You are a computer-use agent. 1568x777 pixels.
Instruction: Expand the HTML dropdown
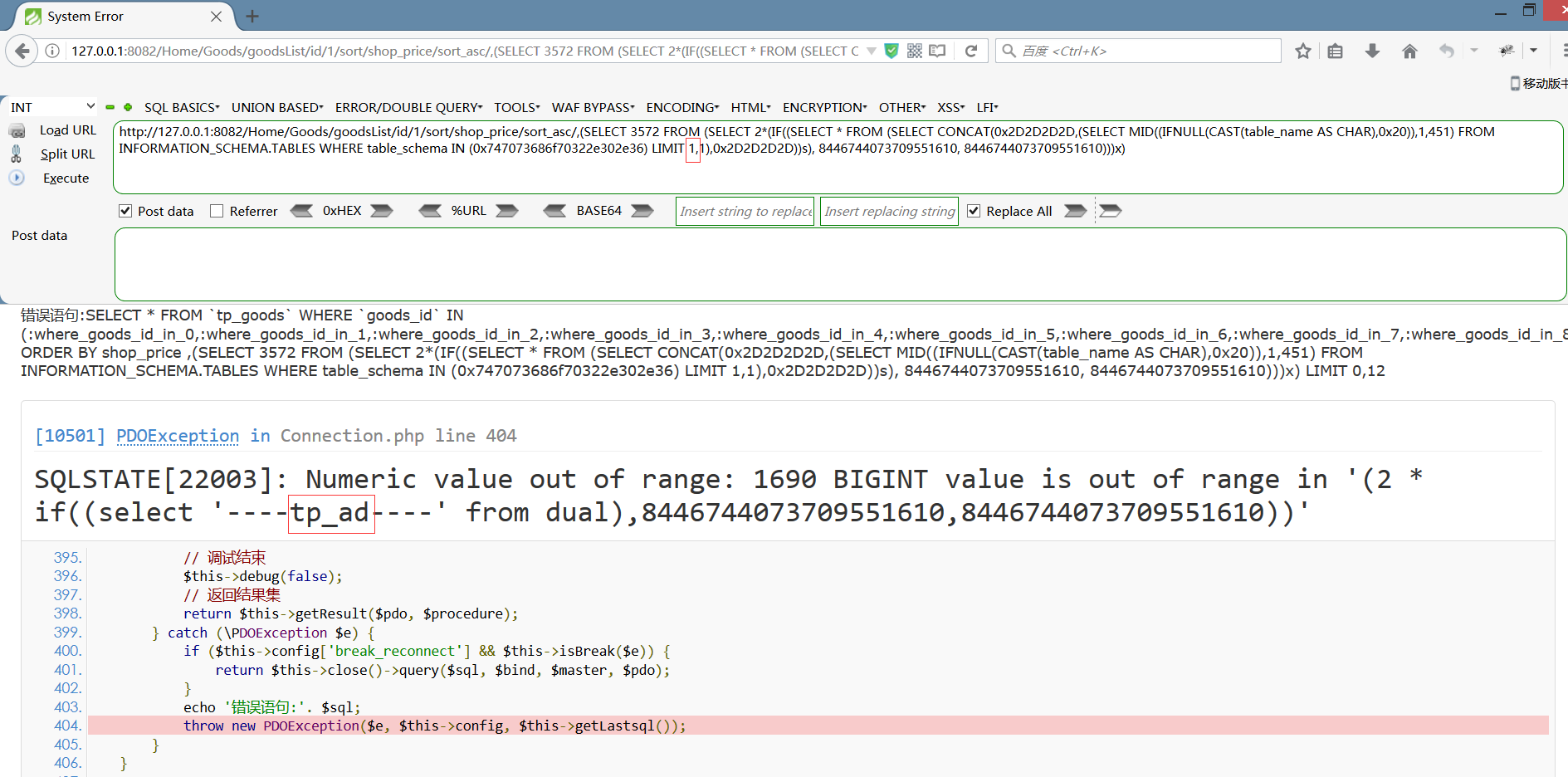750,107
